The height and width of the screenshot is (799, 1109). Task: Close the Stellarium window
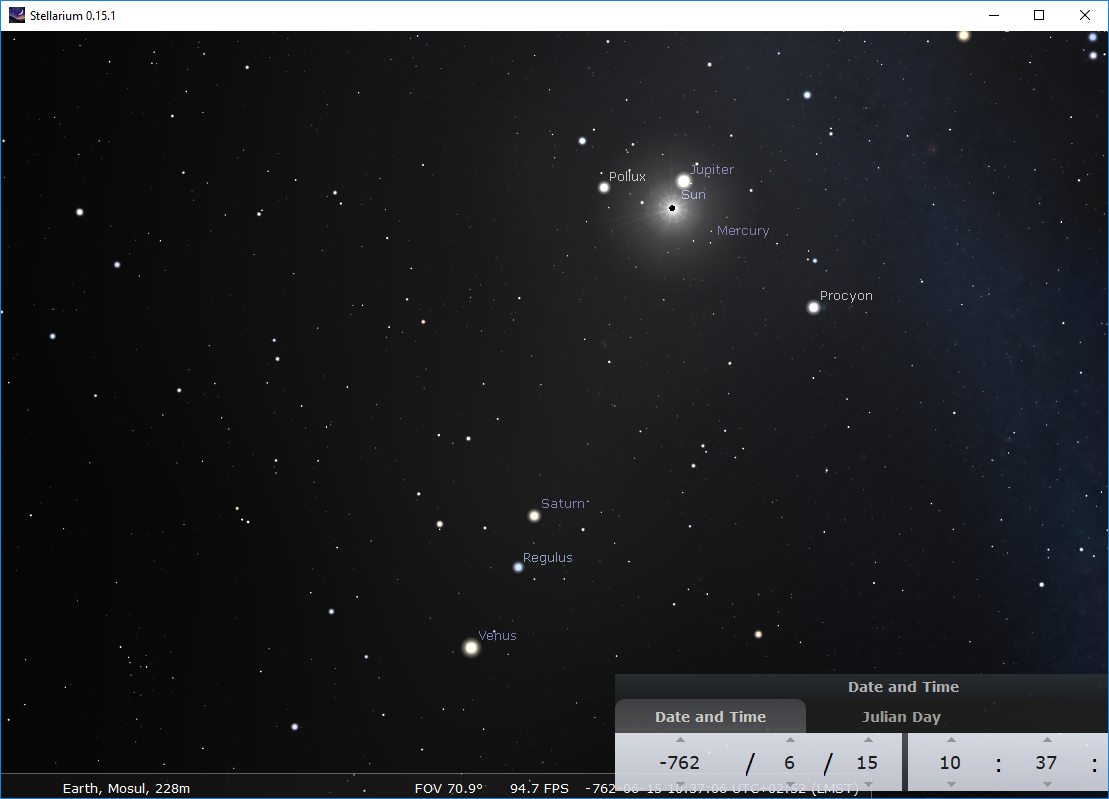click(x=1085, y=15)
